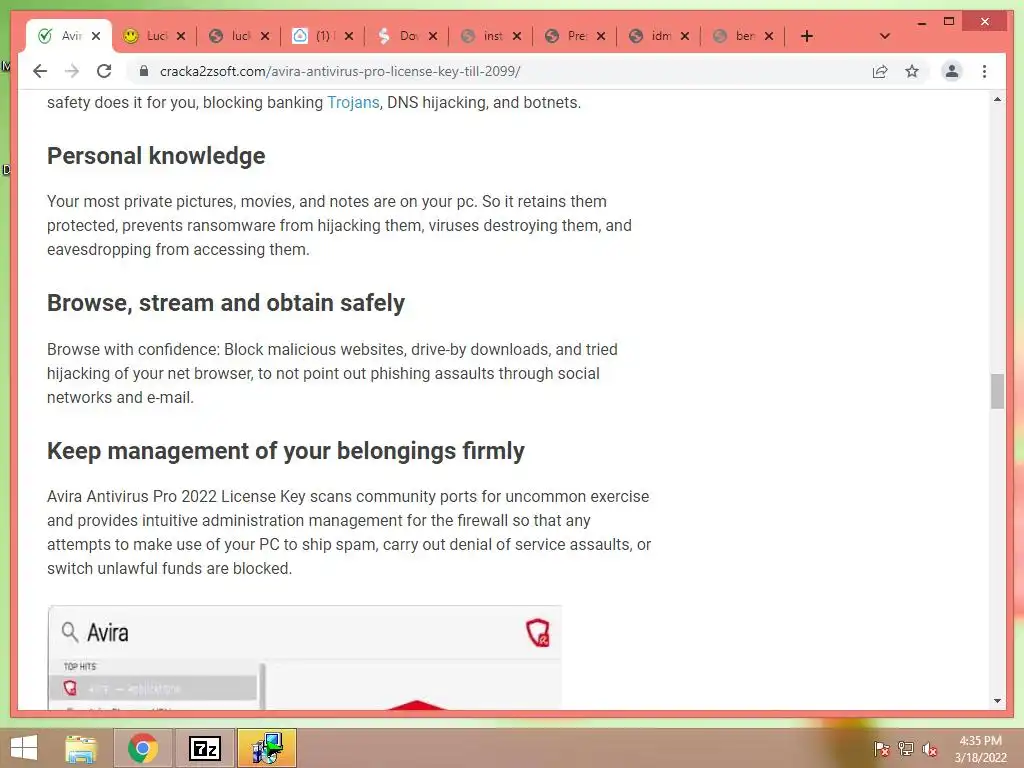Go back to the previous page
The width and height of the screenshot is (1024, 768).
[x=40, y=71]
